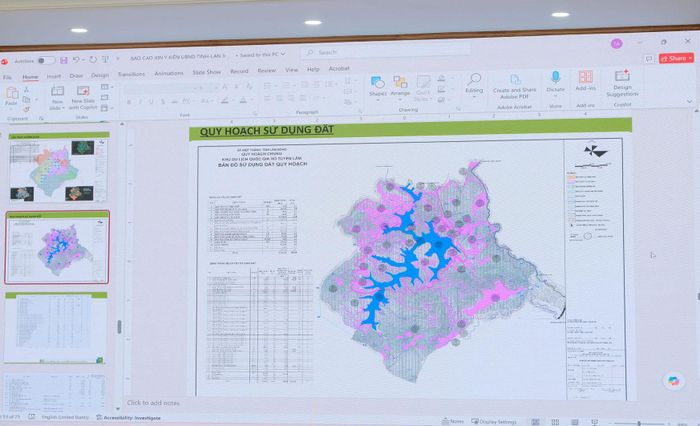Open the Customize Quick Access Toolbar dropdown
Image resolution: width=700 pixels, height=426 pixels.
click(118, 59)
